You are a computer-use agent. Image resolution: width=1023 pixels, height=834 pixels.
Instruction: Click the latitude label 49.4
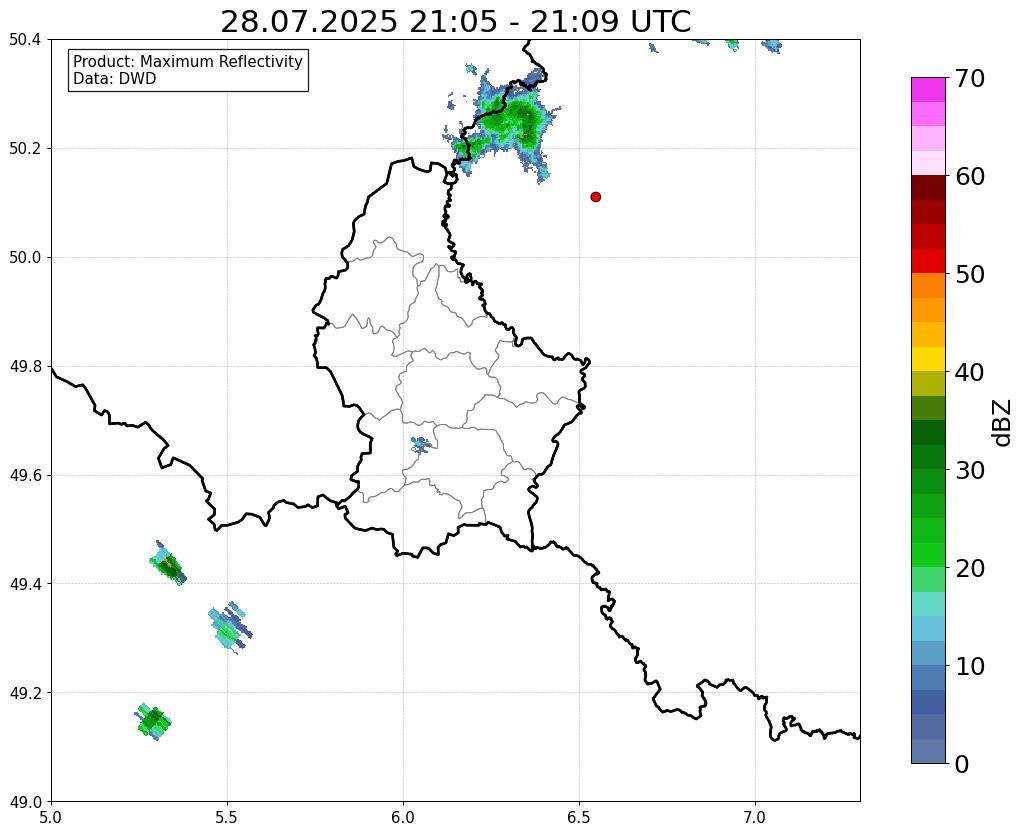(x=25, y=584)
